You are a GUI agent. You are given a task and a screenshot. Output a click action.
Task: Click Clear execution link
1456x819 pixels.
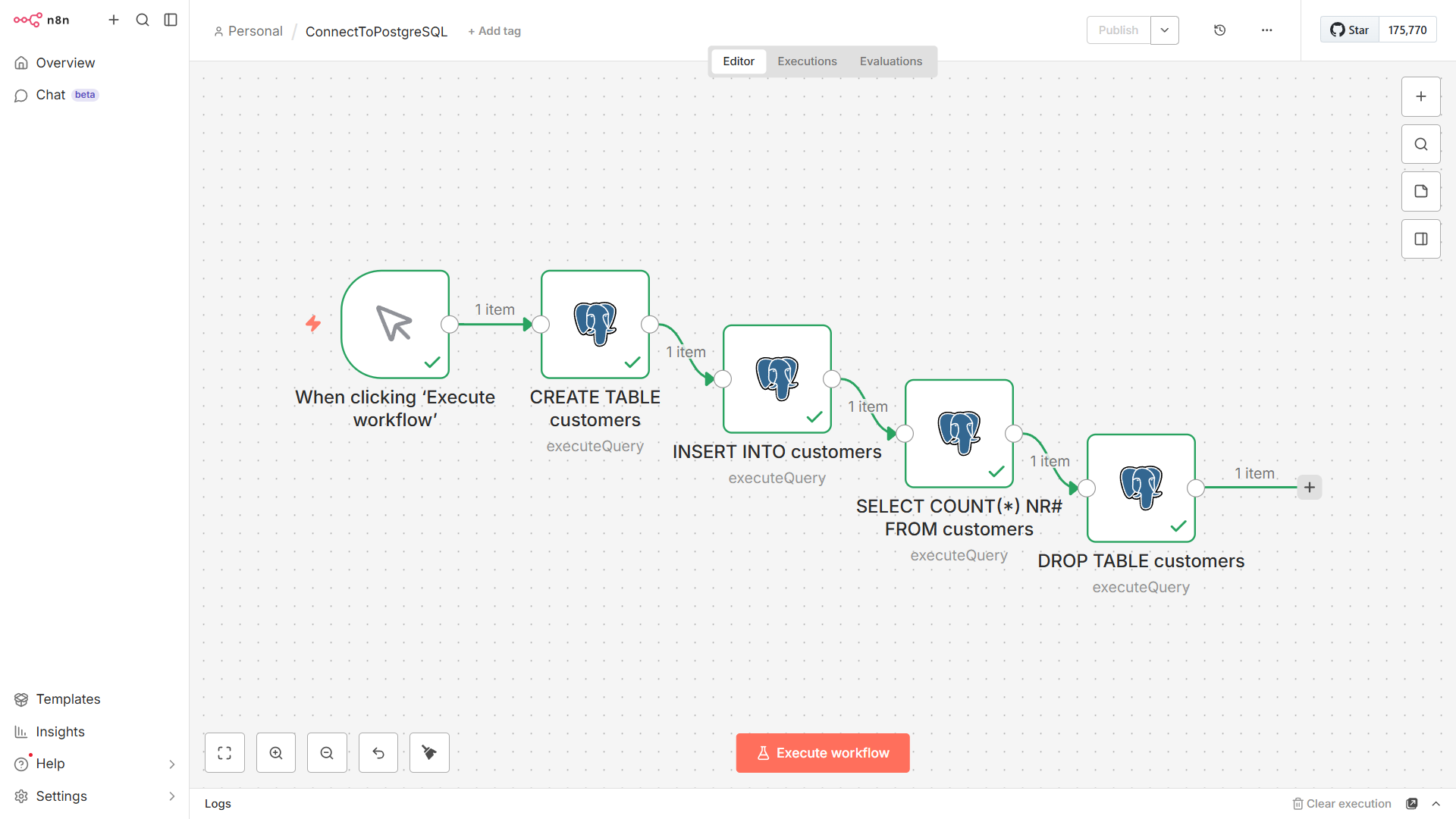[1341, 804]
